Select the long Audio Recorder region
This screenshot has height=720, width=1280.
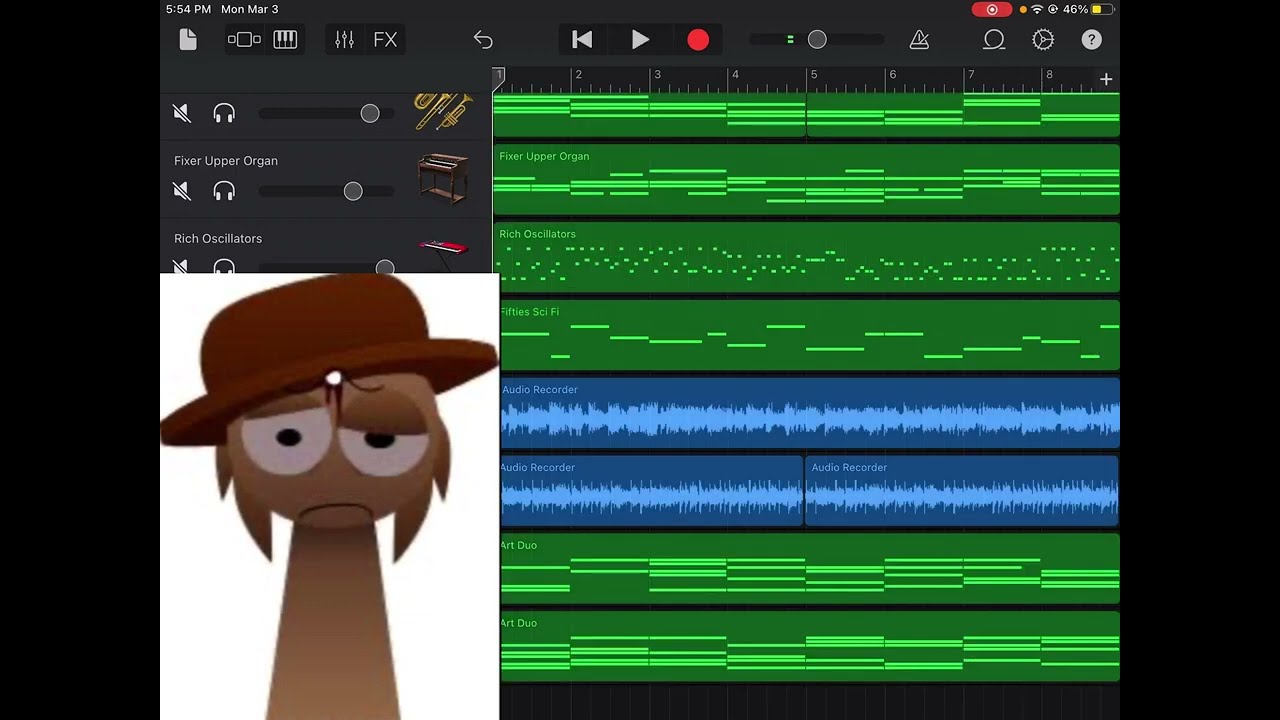coord(809,413)
